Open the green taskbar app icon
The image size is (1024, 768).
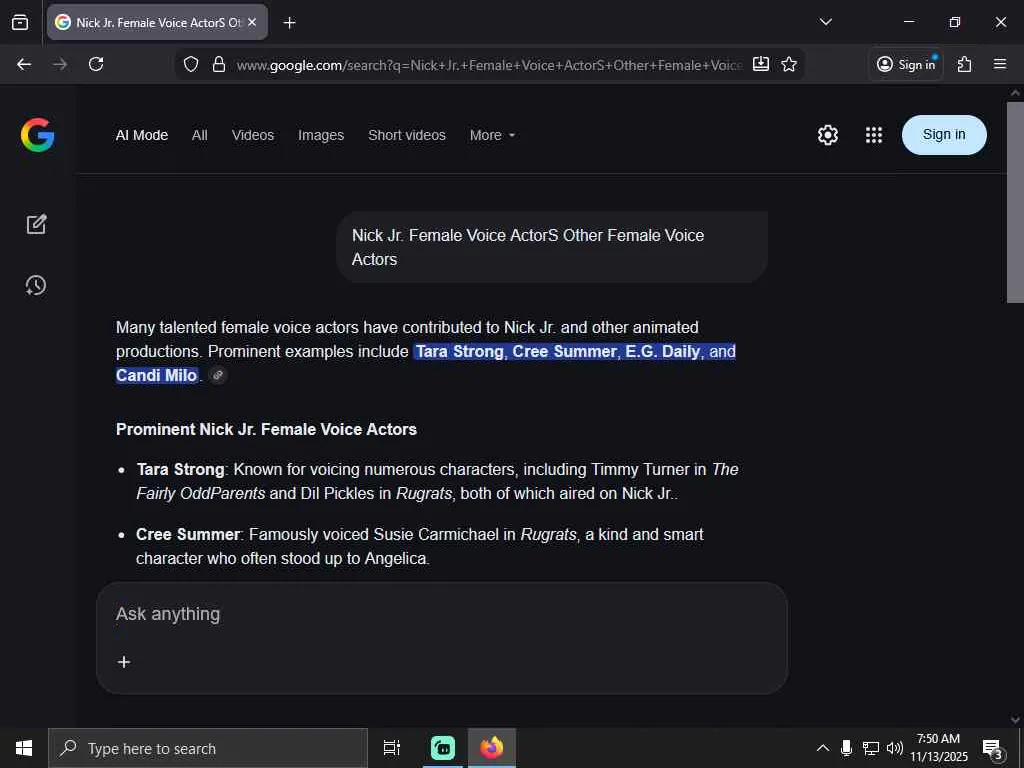[x=443, y=748]
